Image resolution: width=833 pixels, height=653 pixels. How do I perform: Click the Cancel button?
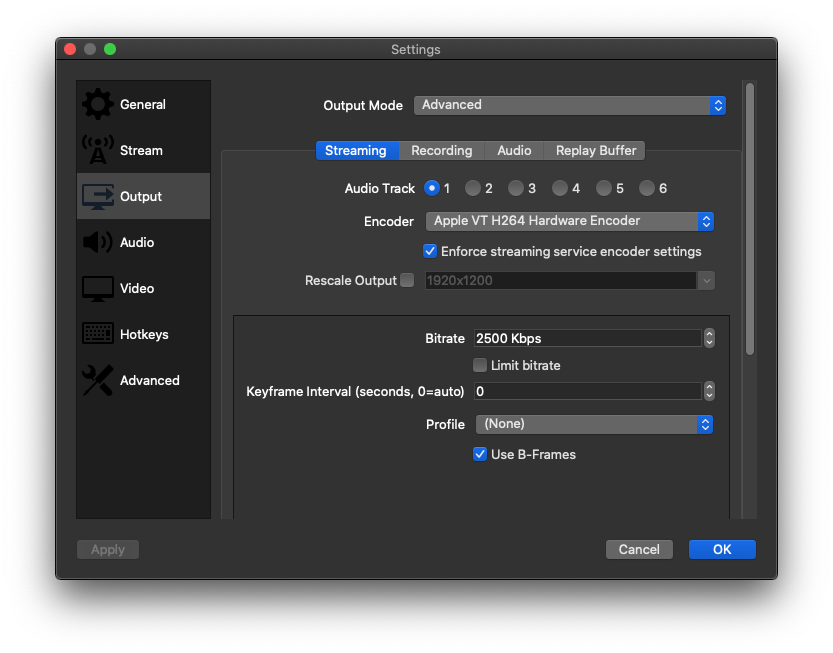639,549
